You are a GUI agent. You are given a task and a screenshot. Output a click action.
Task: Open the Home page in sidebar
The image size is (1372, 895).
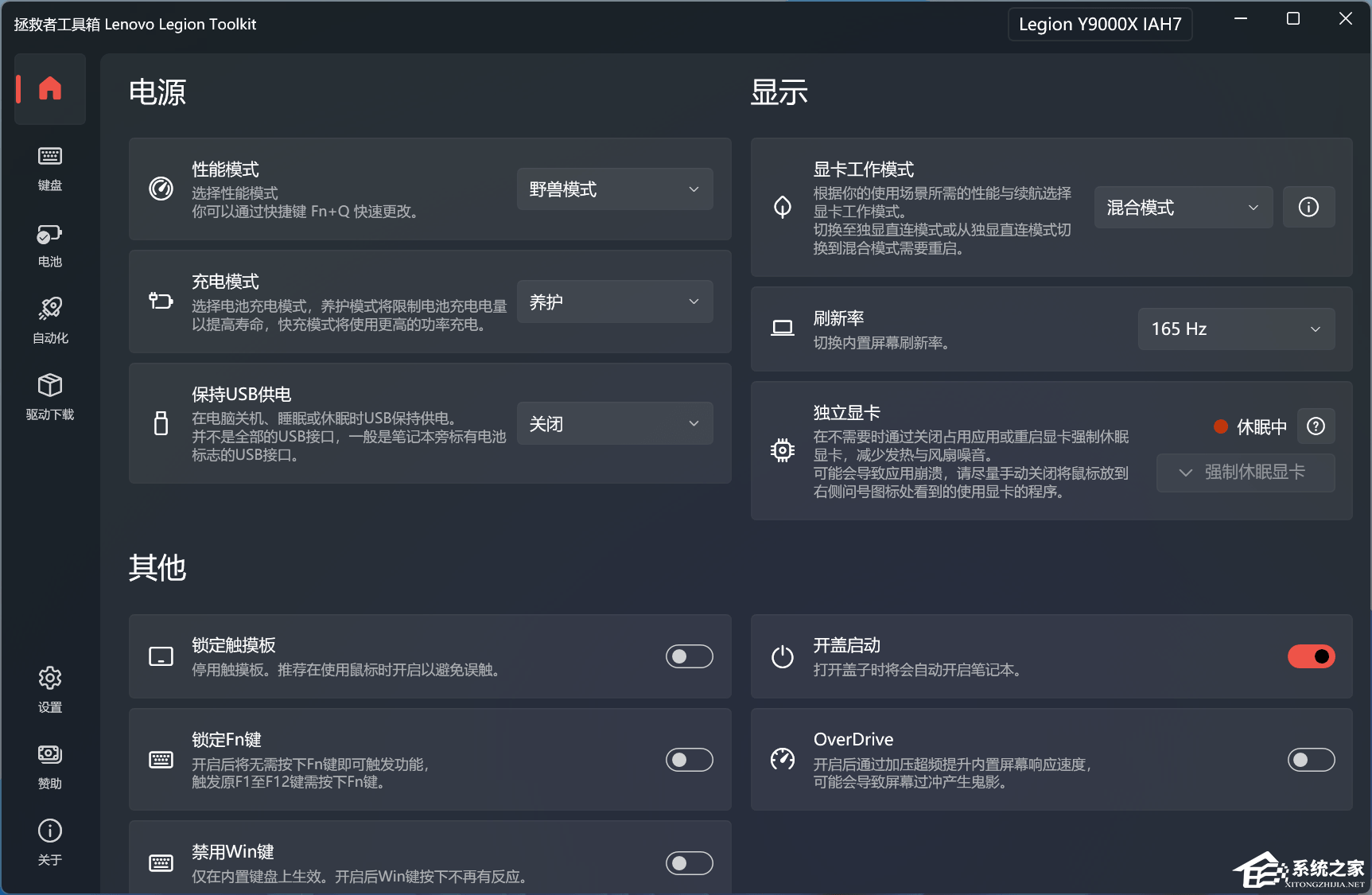pos(49,88)
